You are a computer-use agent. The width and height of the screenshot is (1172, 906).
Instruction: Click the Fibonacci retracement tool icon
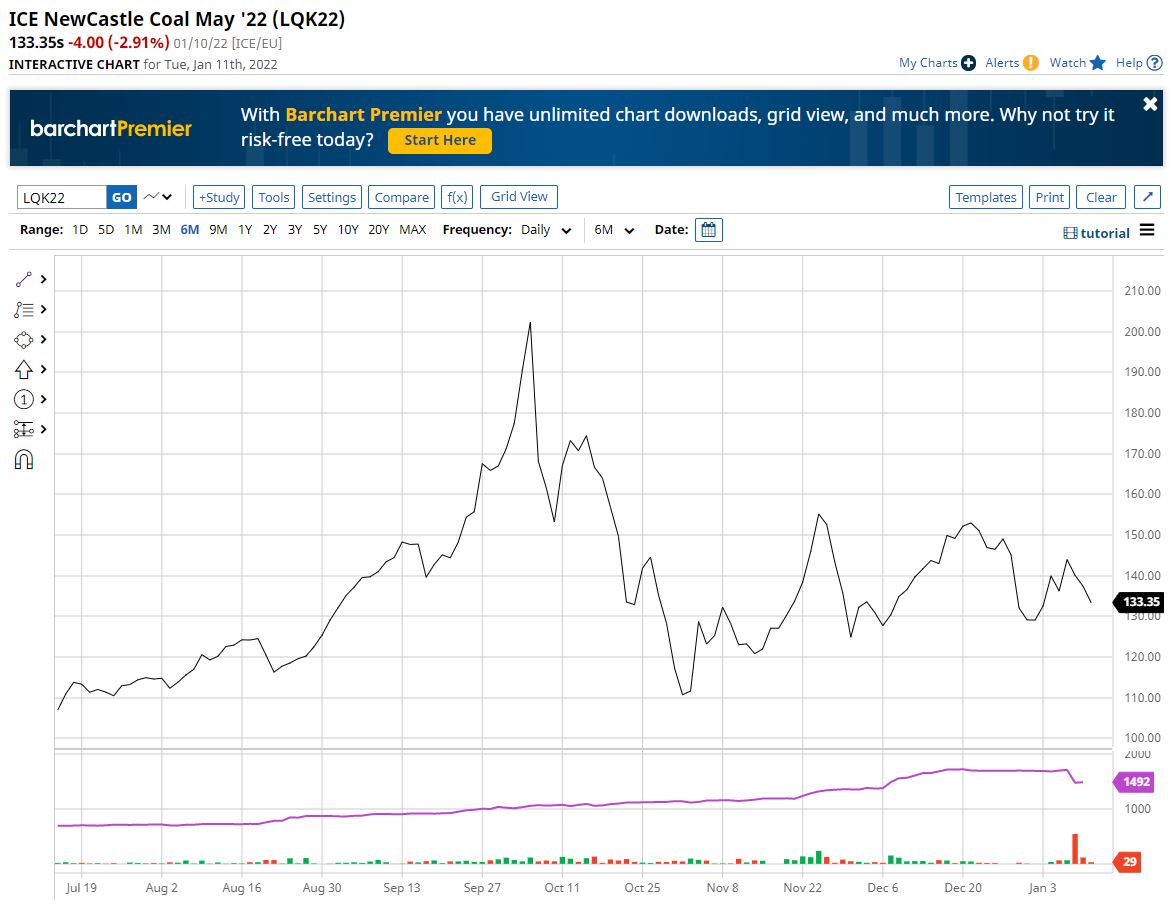[24, 310]
